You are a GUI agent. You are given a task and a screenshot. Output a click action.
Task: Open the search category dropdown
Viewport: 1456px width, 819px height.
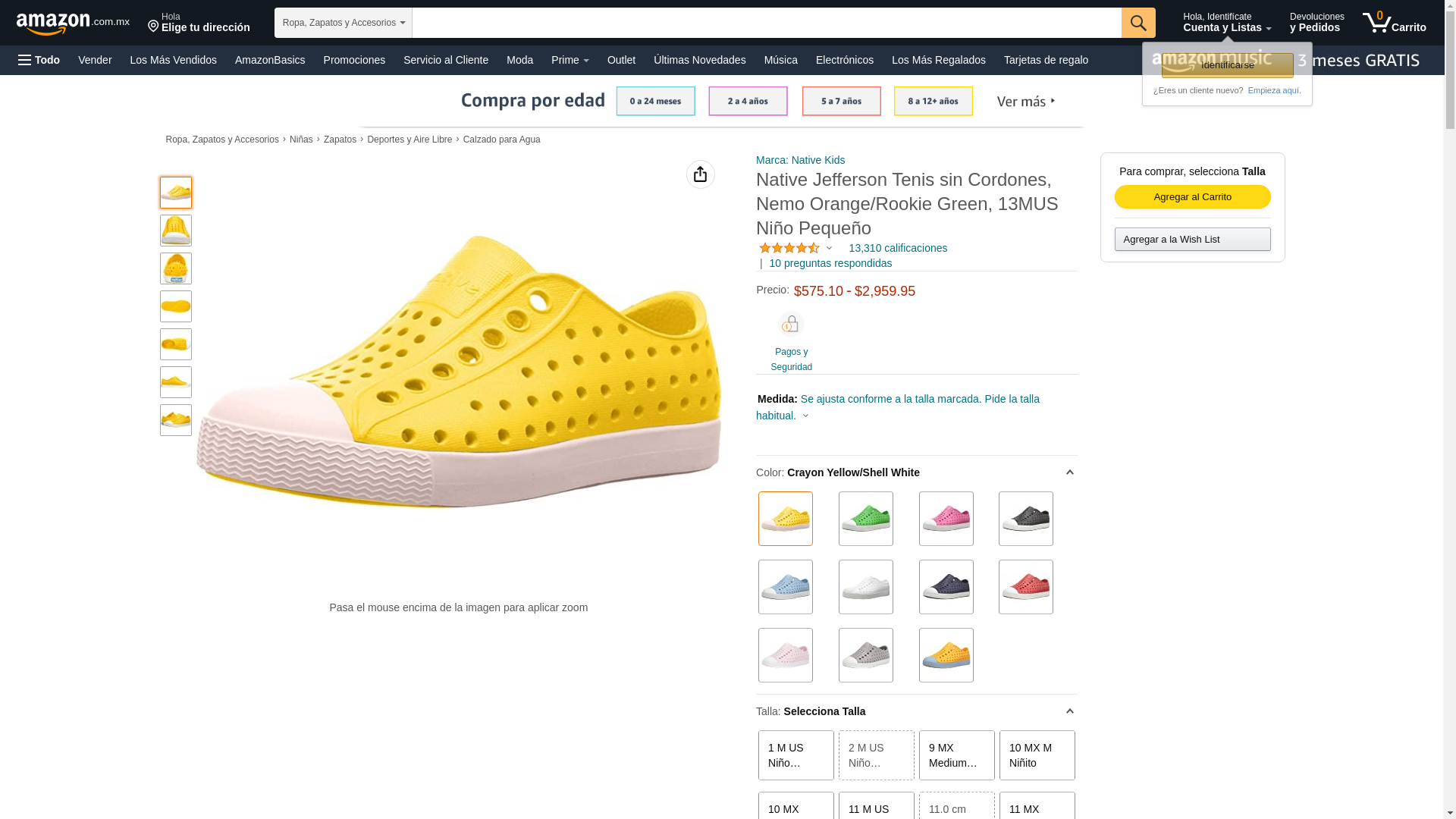[x=343, y=23]
